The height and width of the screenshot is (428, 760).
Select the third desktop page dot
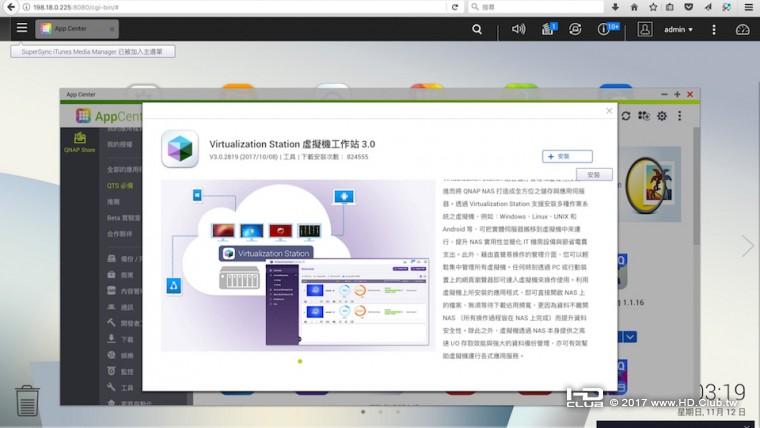tap(398, 412)
